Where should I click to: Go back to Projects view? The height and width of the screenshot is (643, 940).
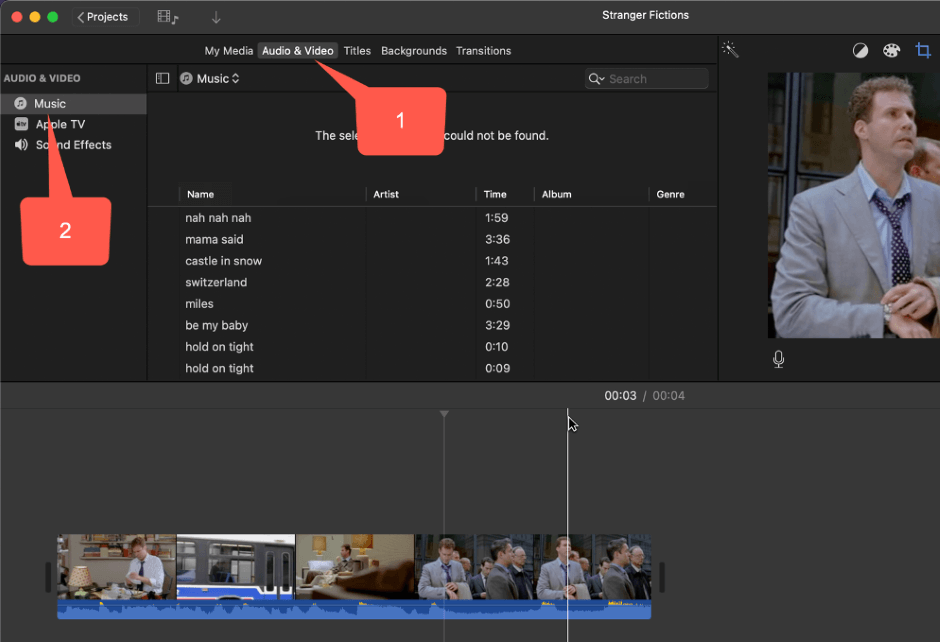104,17
